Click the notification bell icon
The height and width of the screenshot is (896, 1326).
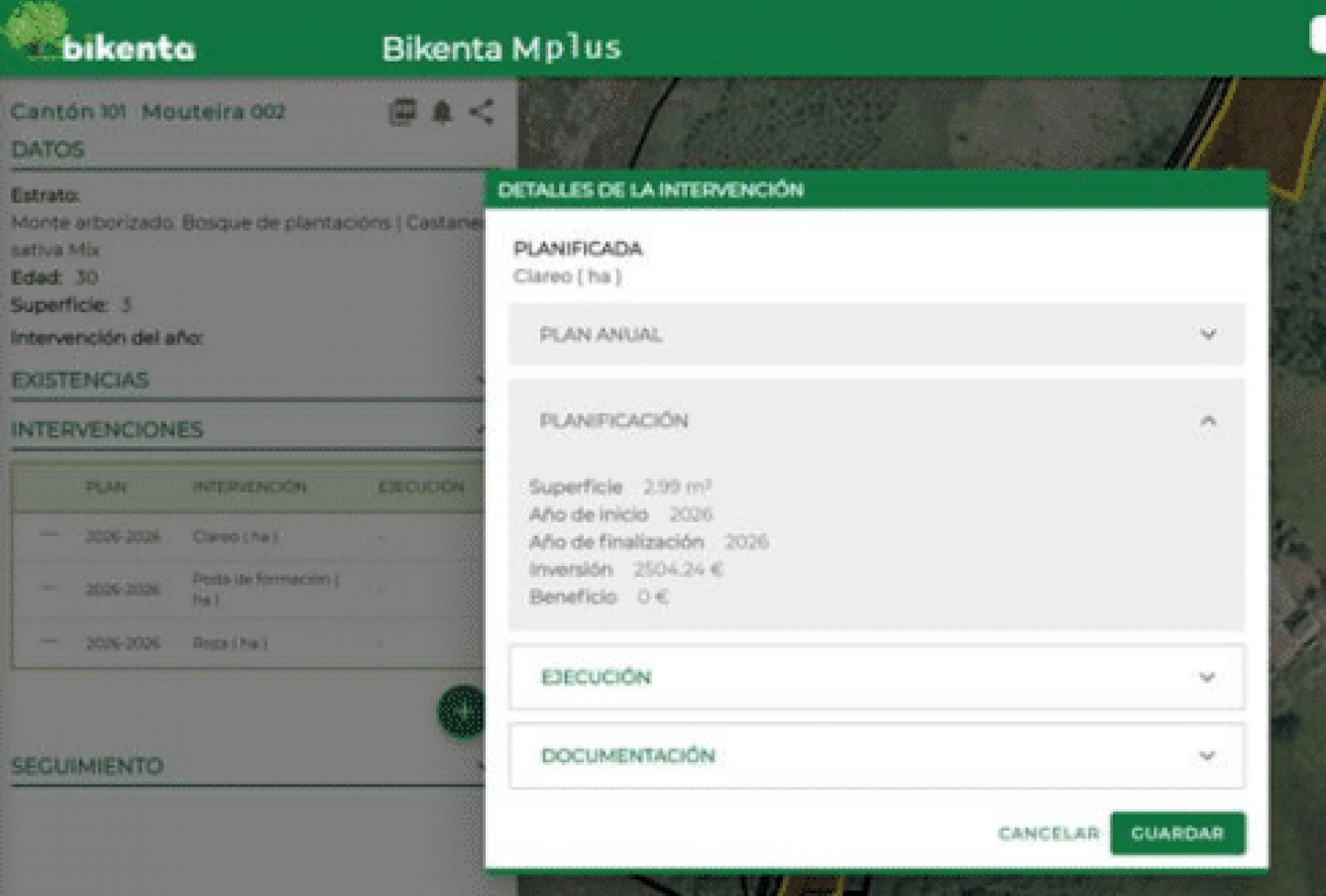[x=442, y=112]
